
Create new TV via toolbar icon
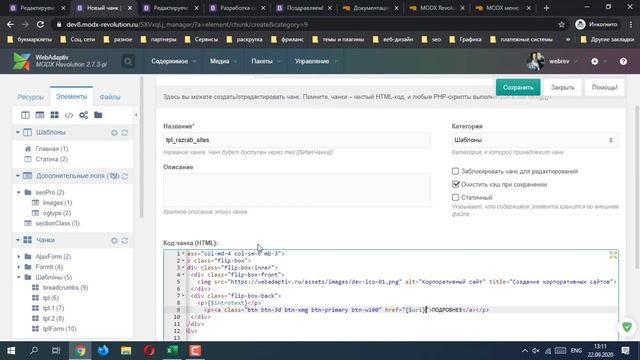click(40, 115)
